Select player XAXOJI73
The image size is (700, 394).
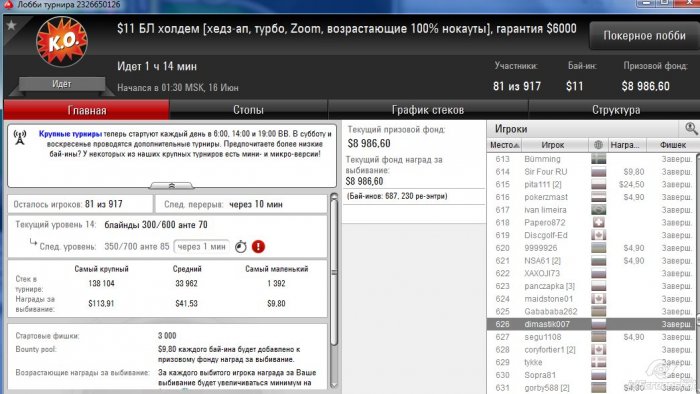pos(542,274)
